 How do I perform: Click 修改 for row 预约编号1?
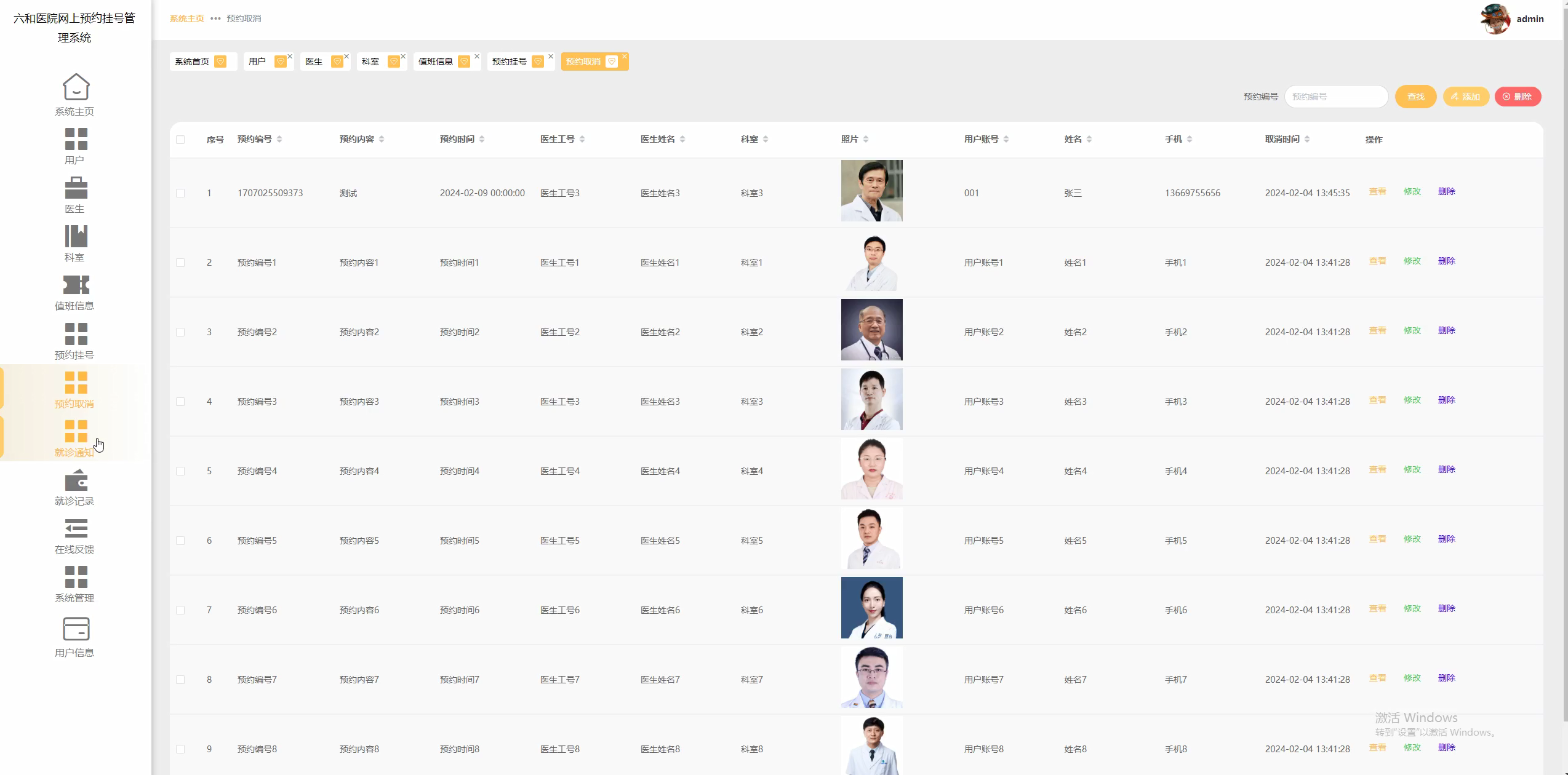click(1412, 261)
